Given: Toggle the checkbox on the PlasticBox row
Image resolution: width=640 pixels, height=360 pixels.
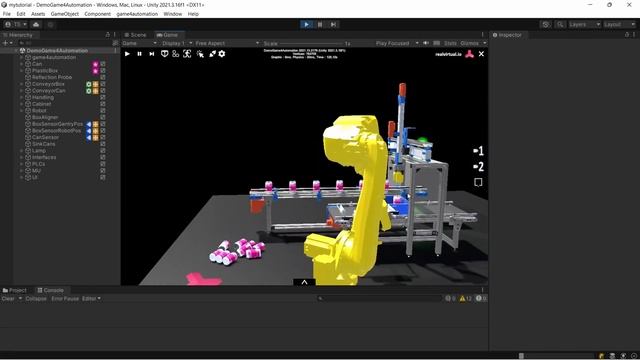Looking at the screenshot, I should pyautogui.click(x=103, y=71).
